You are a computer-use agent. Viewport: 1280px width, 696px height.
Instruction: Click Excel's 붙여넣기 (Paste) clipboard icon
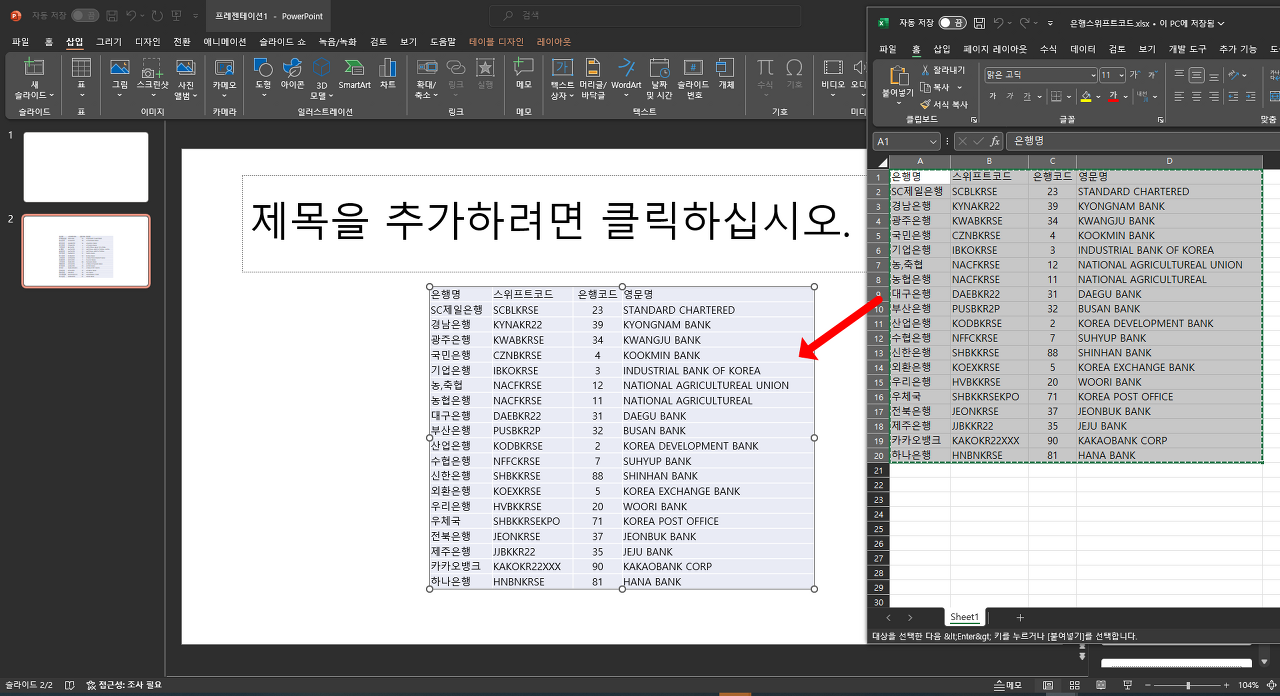(x=898, y=78)
